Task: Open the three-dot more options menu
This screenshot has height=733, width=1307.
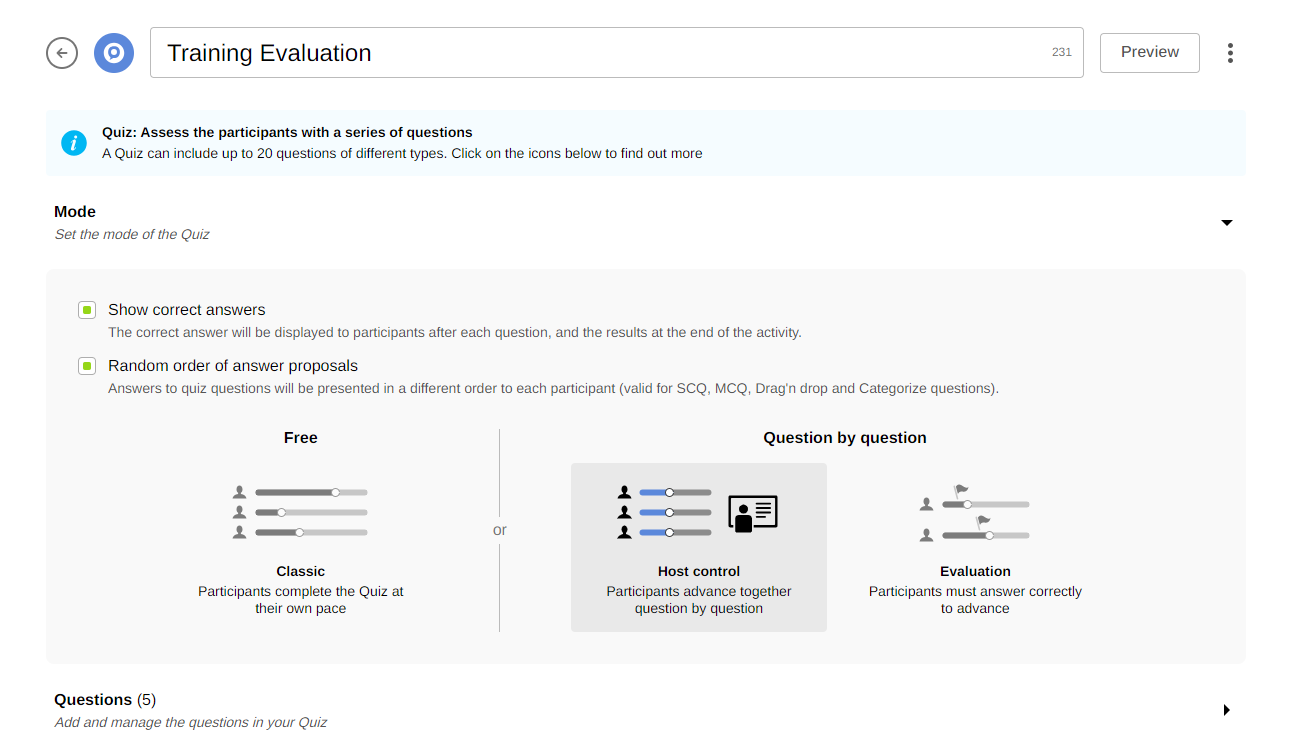Action: (x=1230, y=53)
